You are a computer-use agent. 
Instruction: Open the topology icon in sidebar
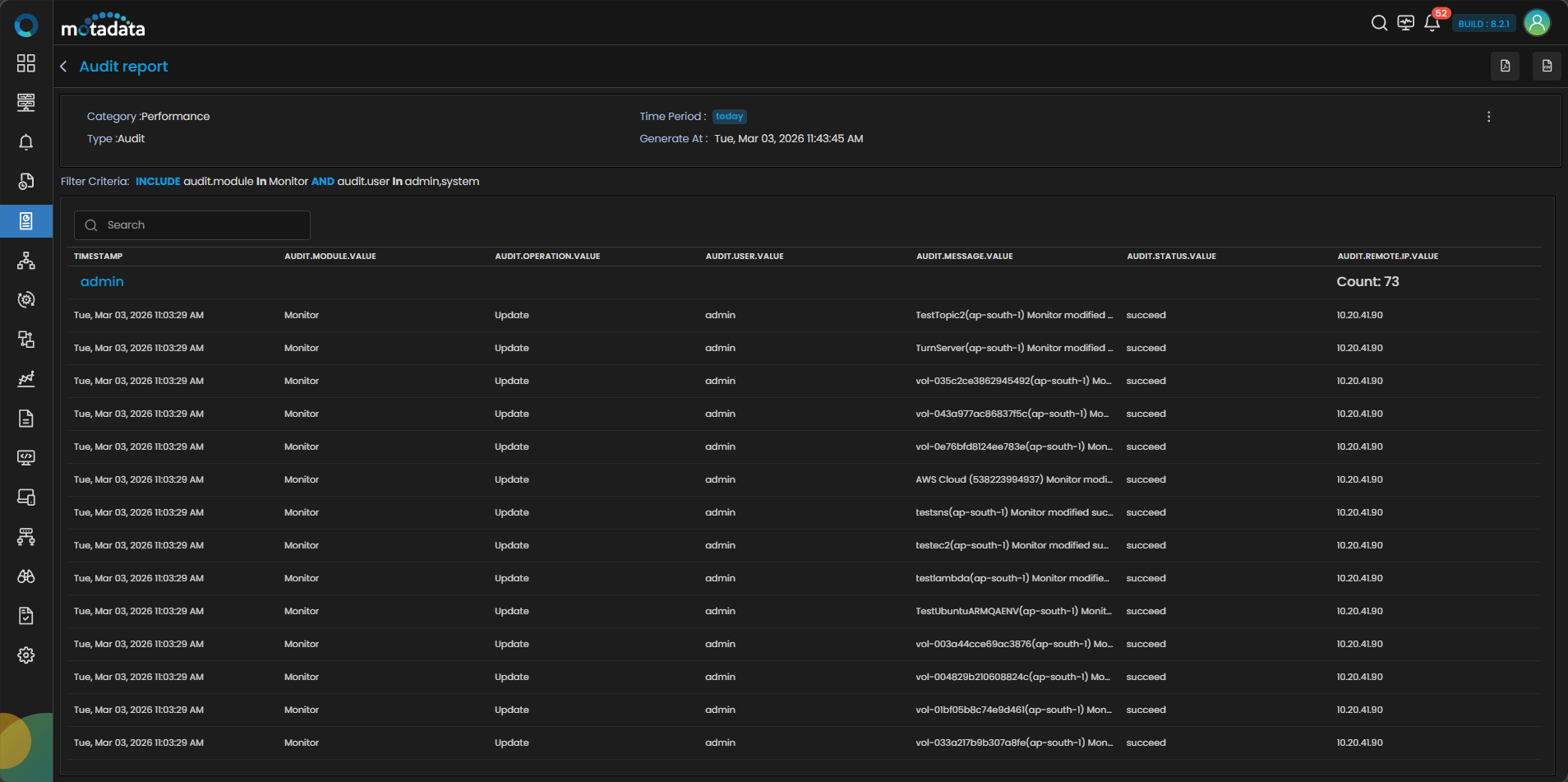click(26, 261)
